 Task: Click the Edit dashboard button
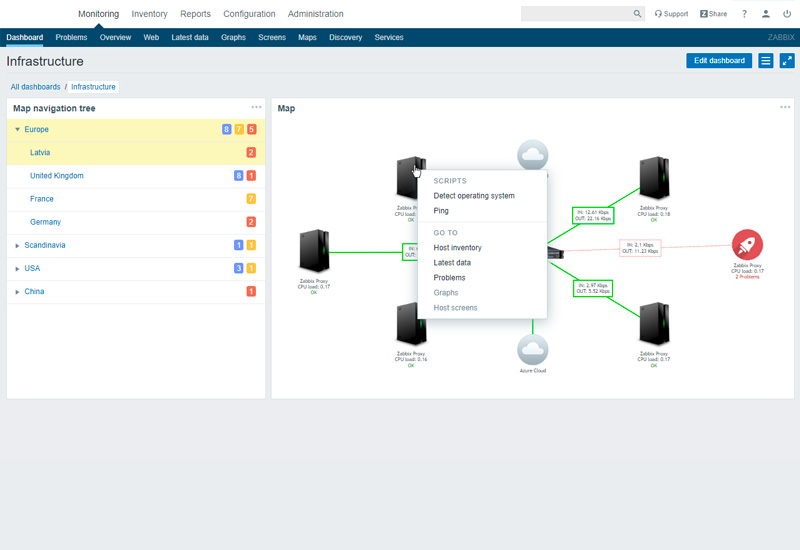click(719, 61)
